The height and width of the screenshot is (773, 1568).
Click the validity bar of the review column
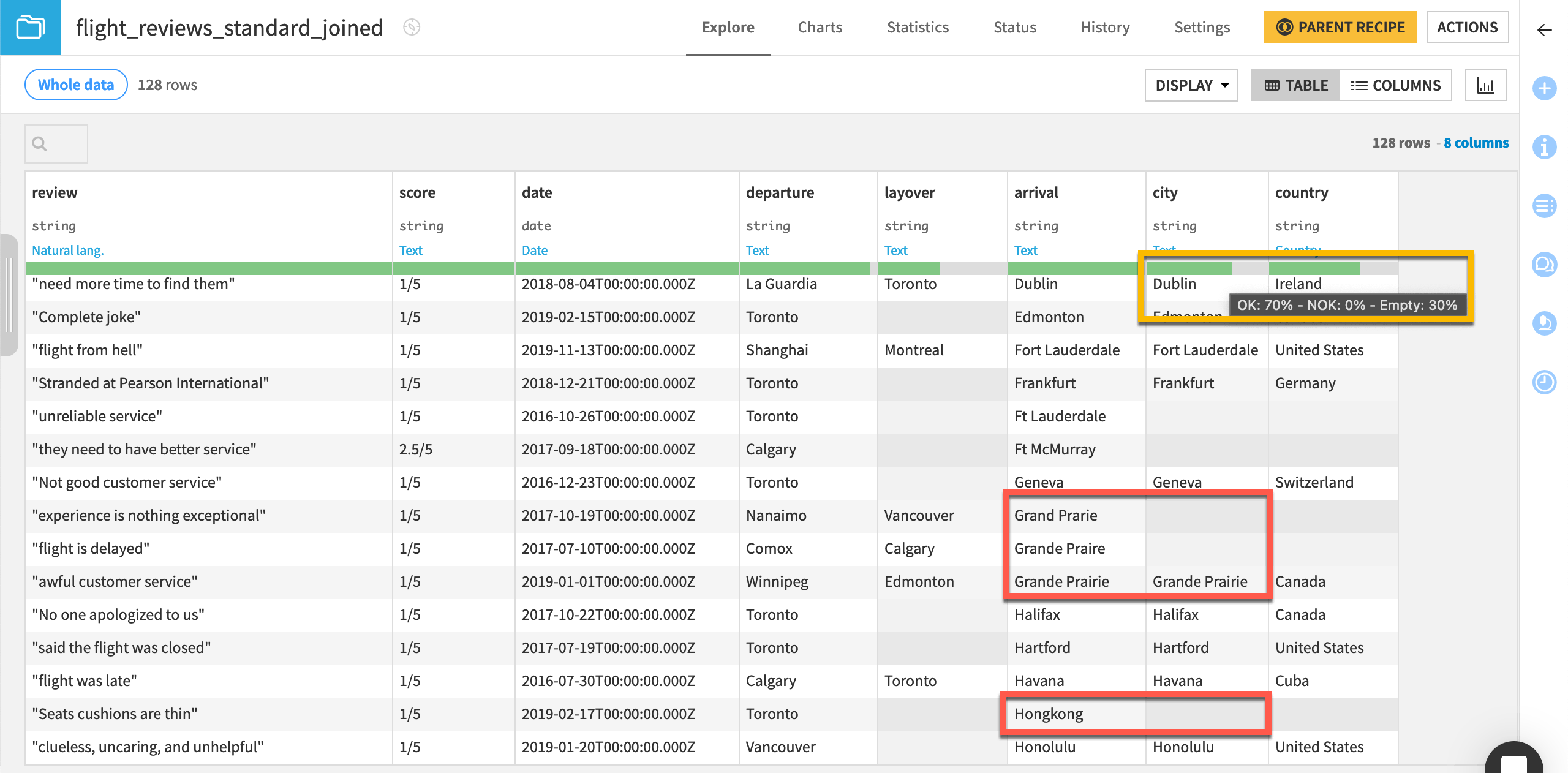point(208,268)
